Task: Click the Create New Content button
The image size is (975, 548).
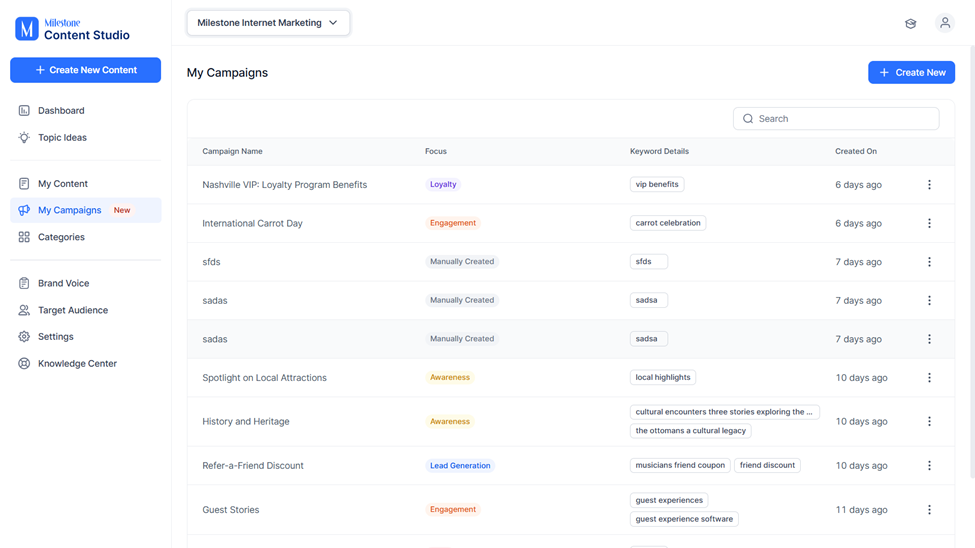Action: (86, 70)
